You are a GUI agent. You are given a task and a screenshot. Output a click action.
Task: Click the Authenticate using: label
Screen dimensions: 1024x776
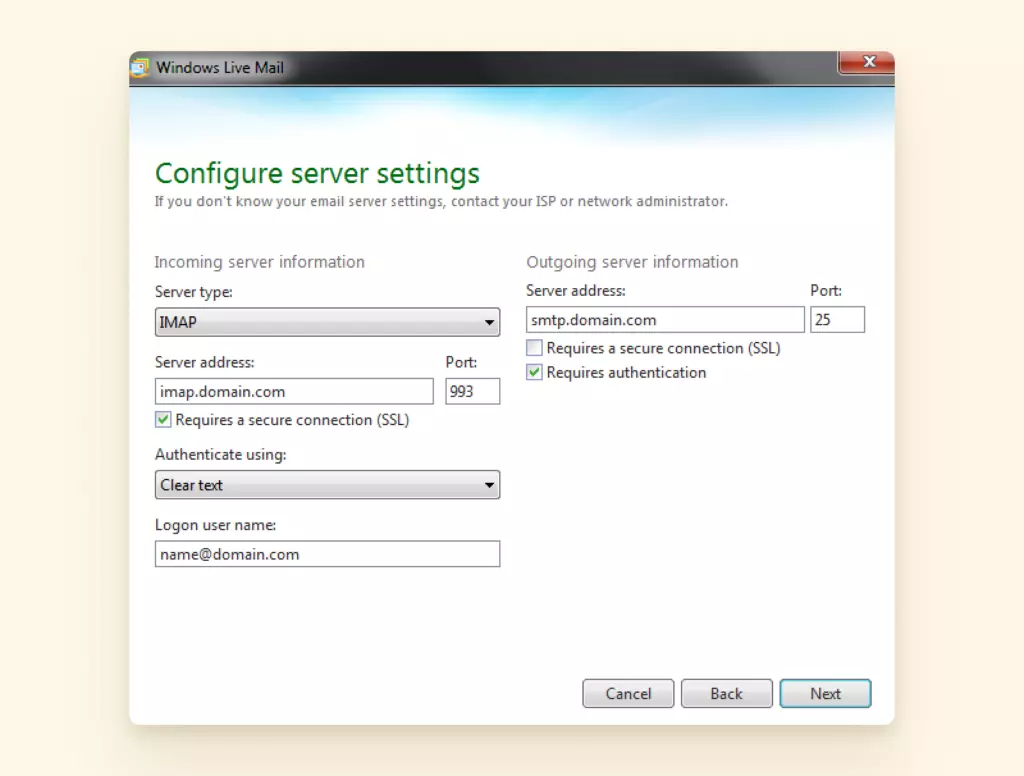[x=221, y=455]
